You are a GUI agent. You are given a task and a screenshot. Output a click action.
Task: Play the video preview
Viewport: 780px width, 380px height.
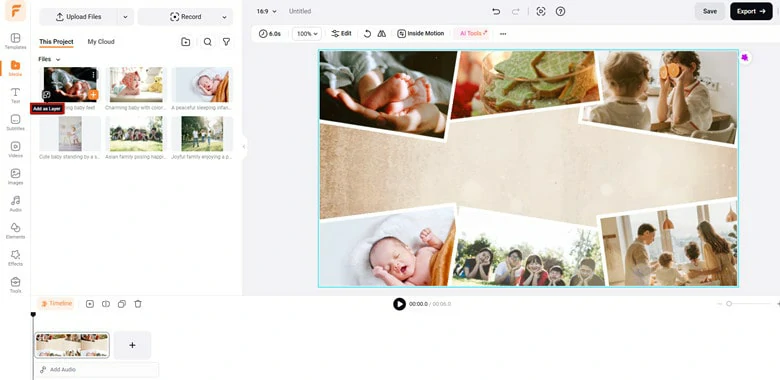[x=399, y=304]
